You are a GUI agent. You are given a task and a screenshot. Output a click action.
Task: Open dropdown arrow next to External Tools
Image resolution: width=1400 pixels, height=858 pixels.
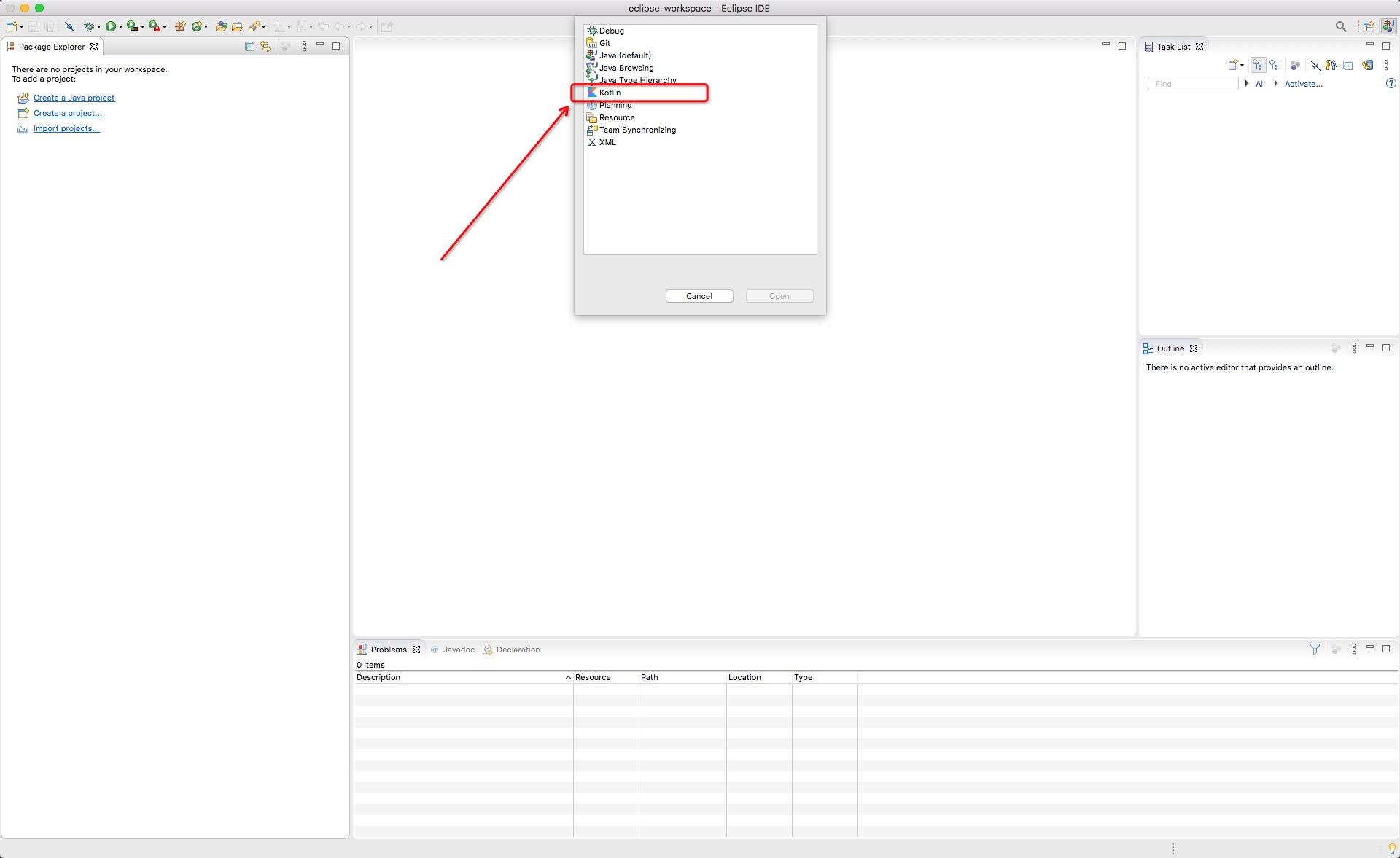(164, 27)
